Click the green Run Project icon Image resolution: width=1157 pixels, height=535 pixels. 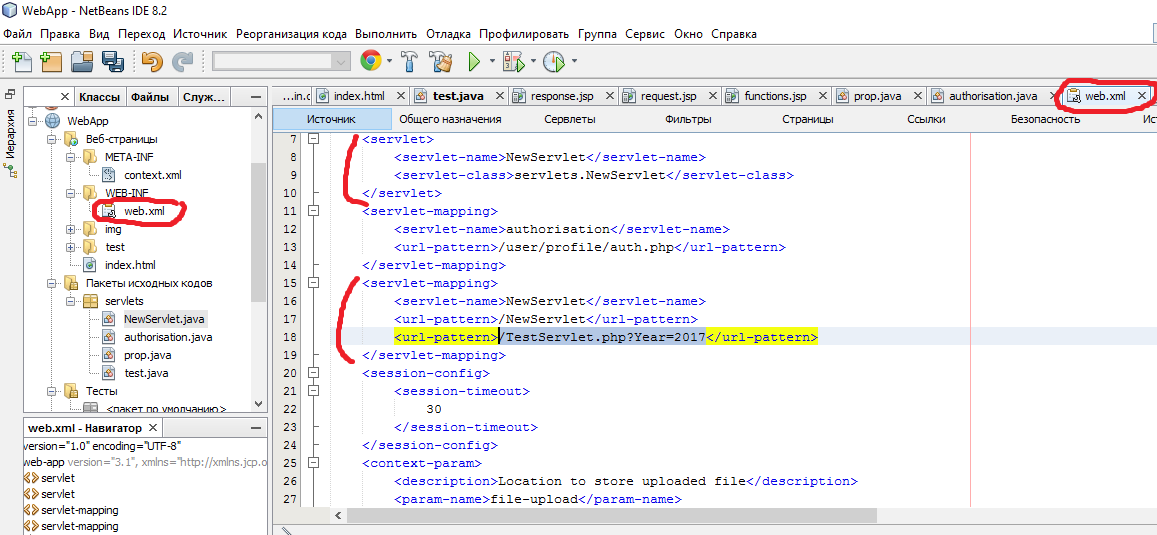pyautogui.click(x=474, y=61)
